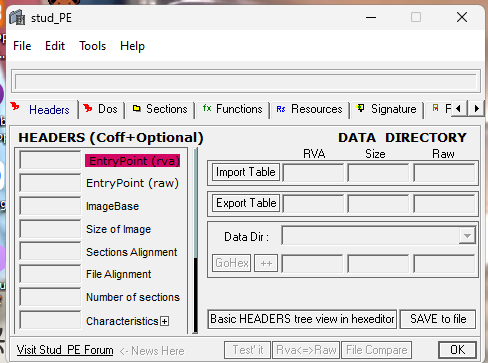Click the red icon on Headers tab
The height and width of the screenshot is (363, 488).
15,107
